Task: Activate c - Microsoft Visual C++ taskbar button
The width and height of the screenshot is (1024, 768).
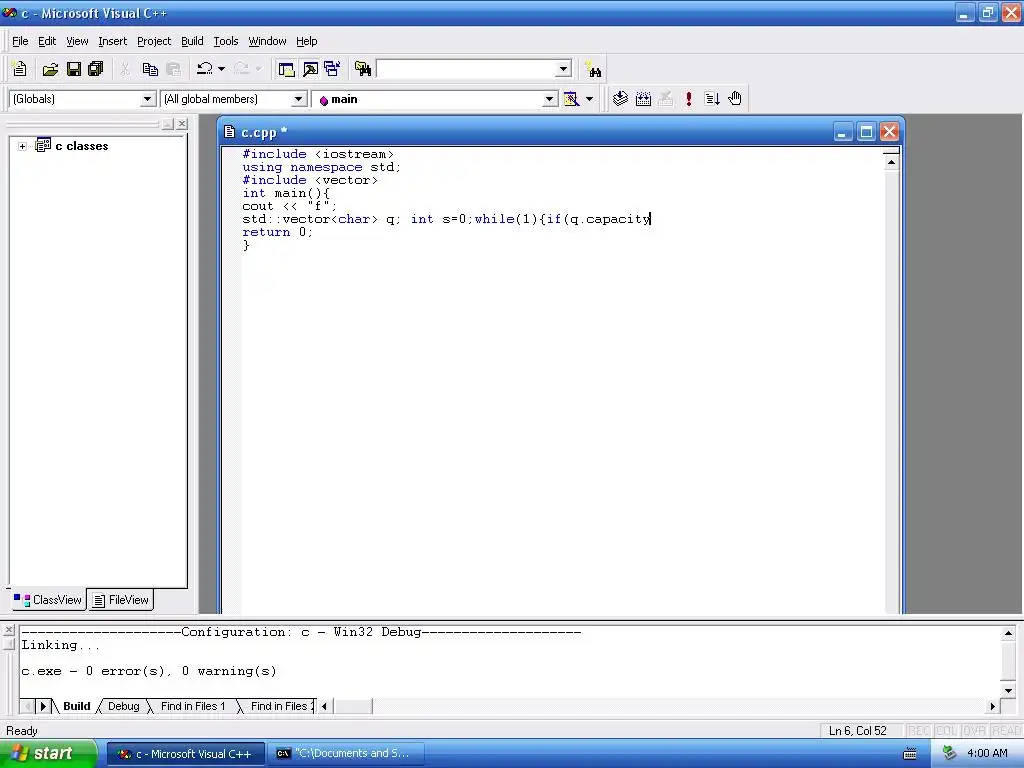Action: tap(186, 754)
